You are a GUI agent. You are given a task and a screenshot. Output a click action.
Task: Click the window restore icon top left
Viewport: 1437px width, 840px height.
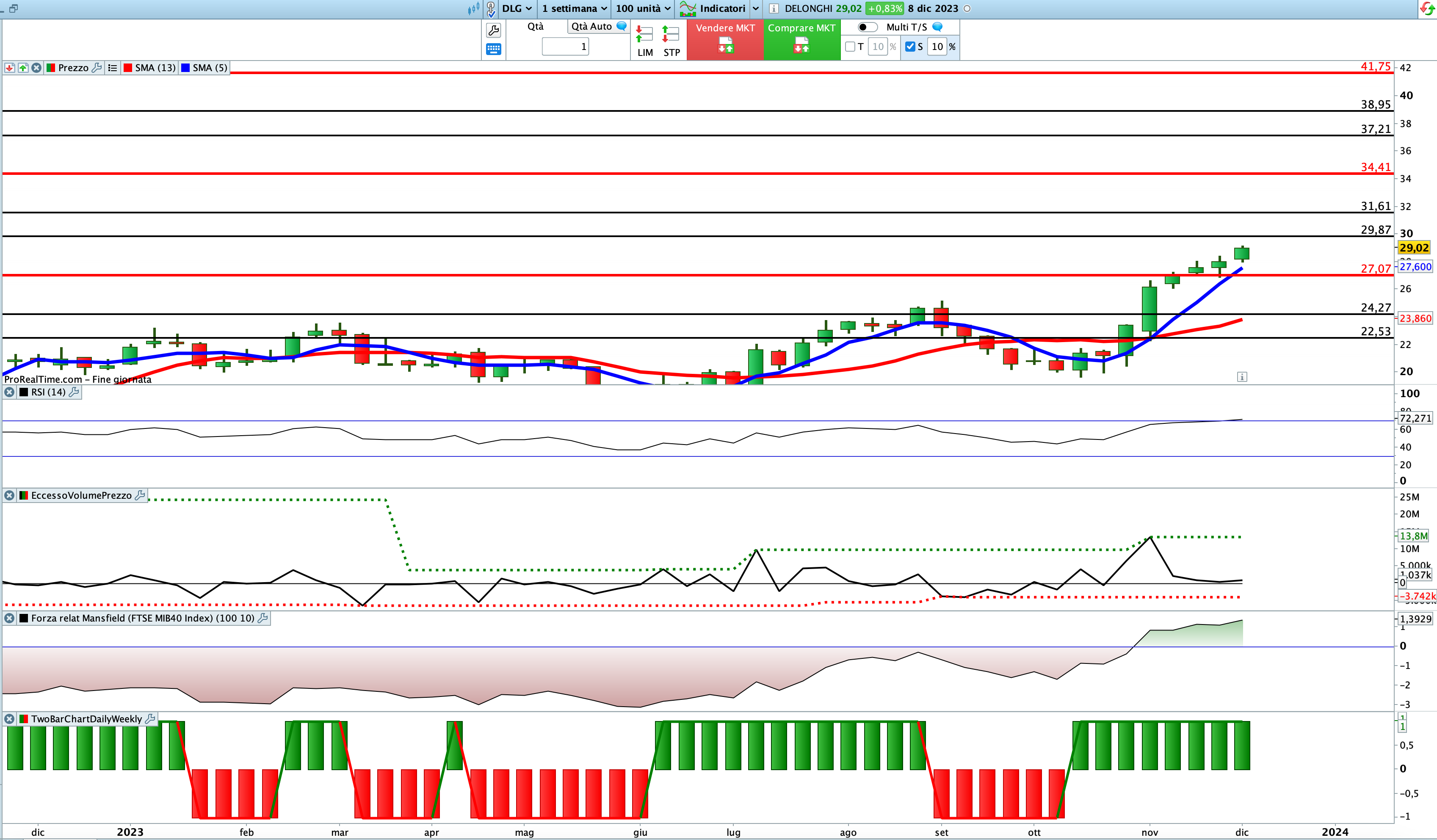pos(14,8)
